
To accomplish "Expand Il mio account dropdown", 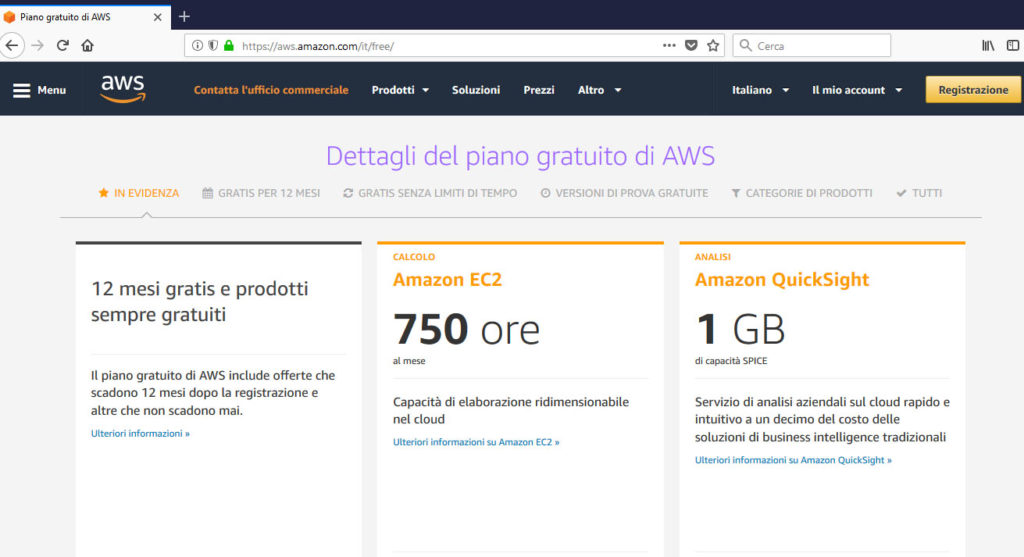I will (x=857, y=90).
